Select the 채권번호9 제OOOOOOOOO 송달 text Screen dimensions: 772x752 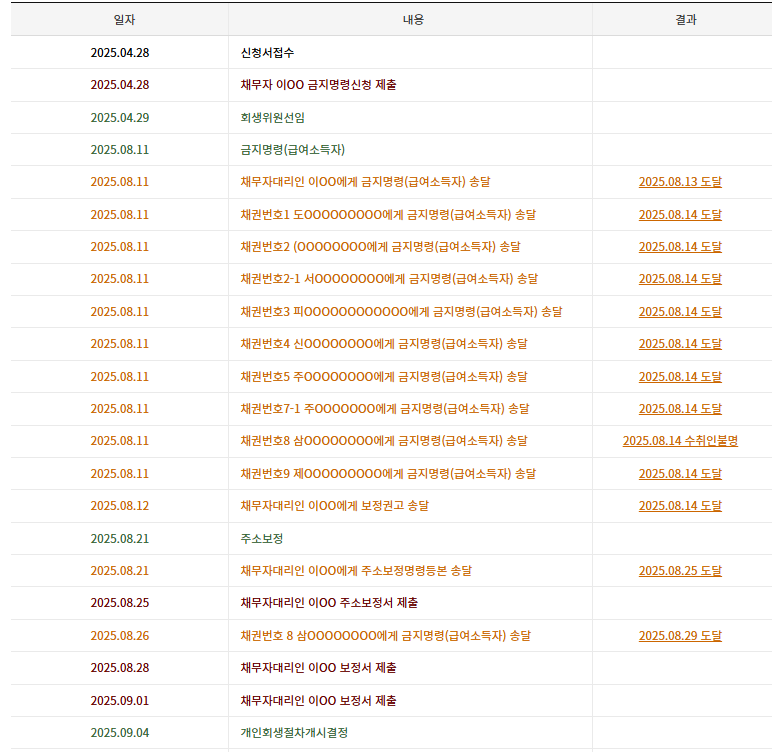point(388,474)
